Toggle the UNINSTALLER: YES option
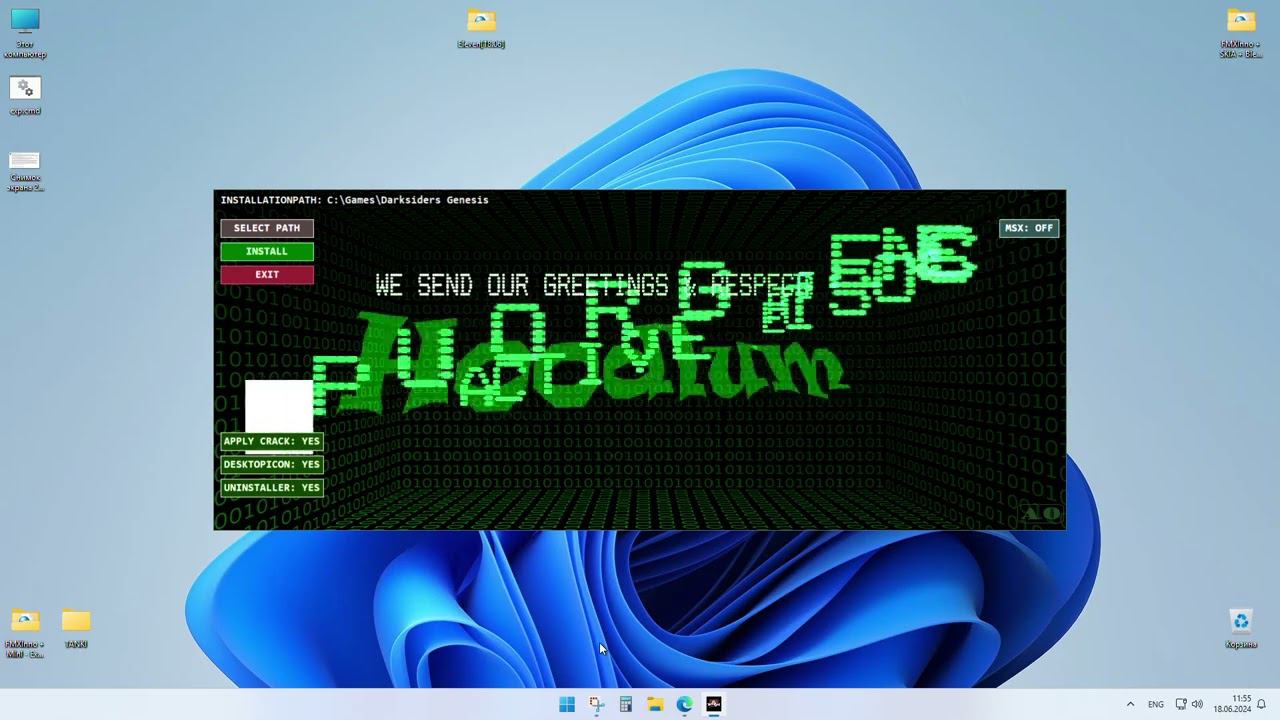Screen dimensions: 1280x720 pos(272,487)
